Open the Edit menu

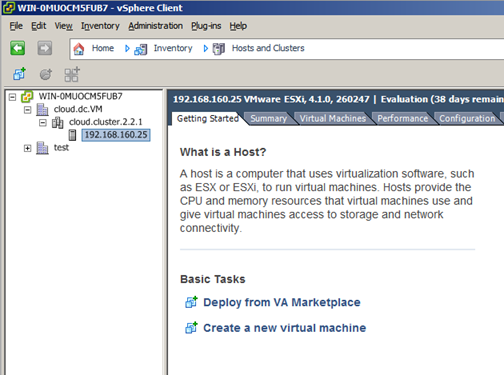point(39,26)
